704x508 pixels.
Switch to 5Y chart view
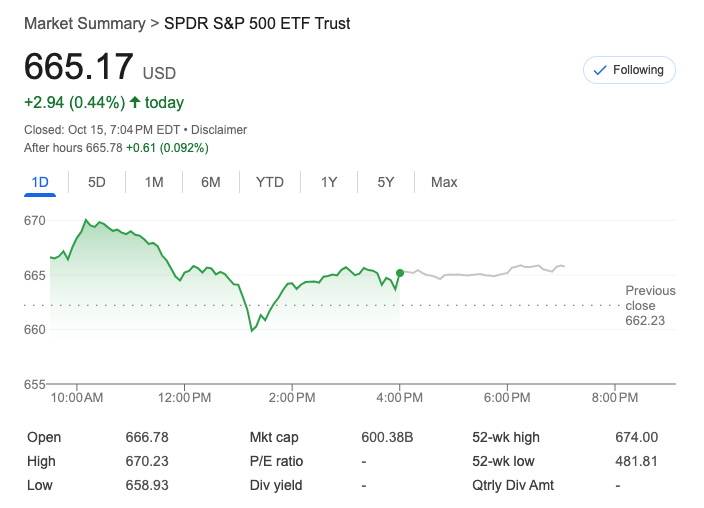coord(386,182)
